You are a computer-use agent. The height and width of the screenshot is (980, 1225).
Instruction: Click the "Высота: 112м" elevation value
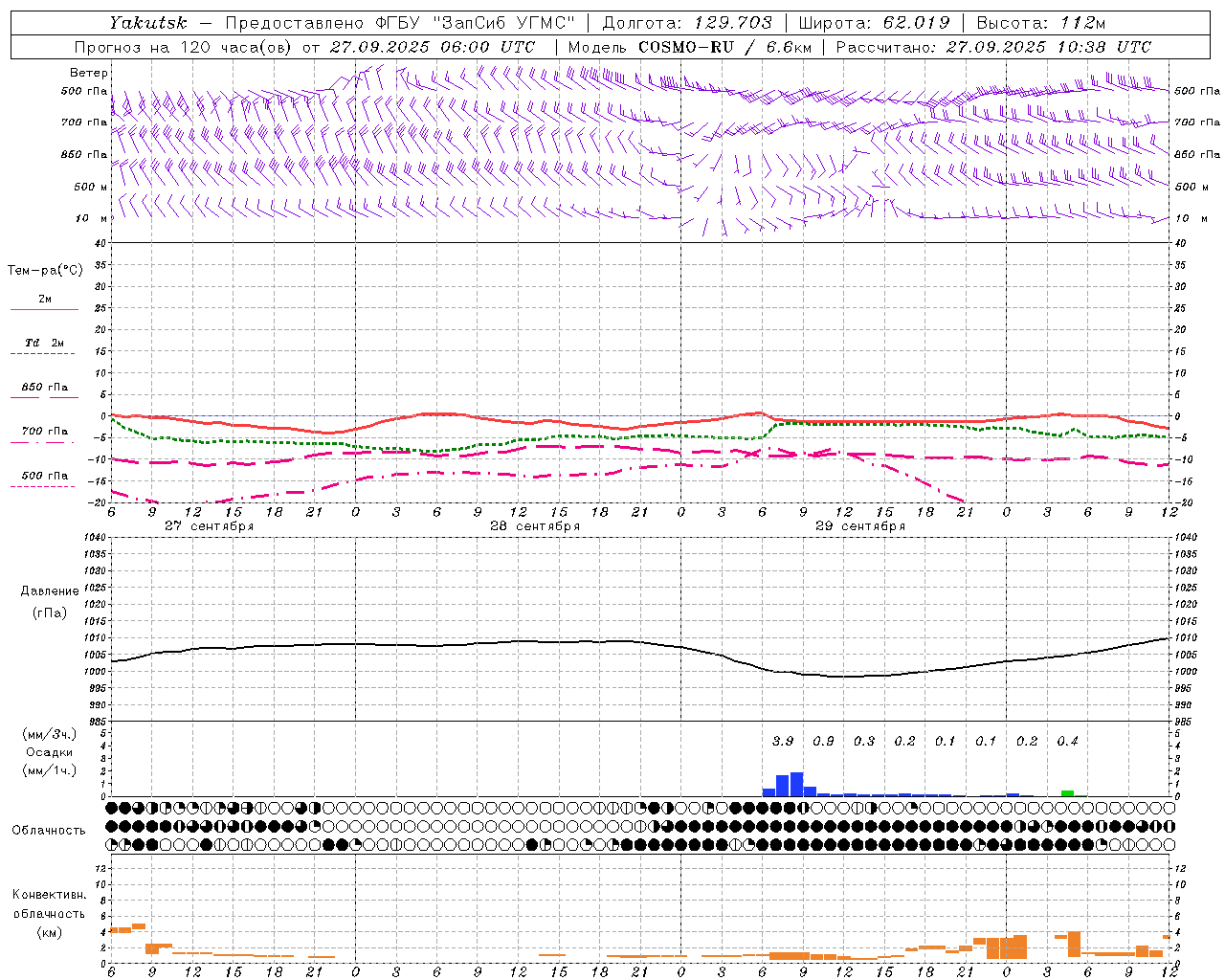pos(1040,23)
